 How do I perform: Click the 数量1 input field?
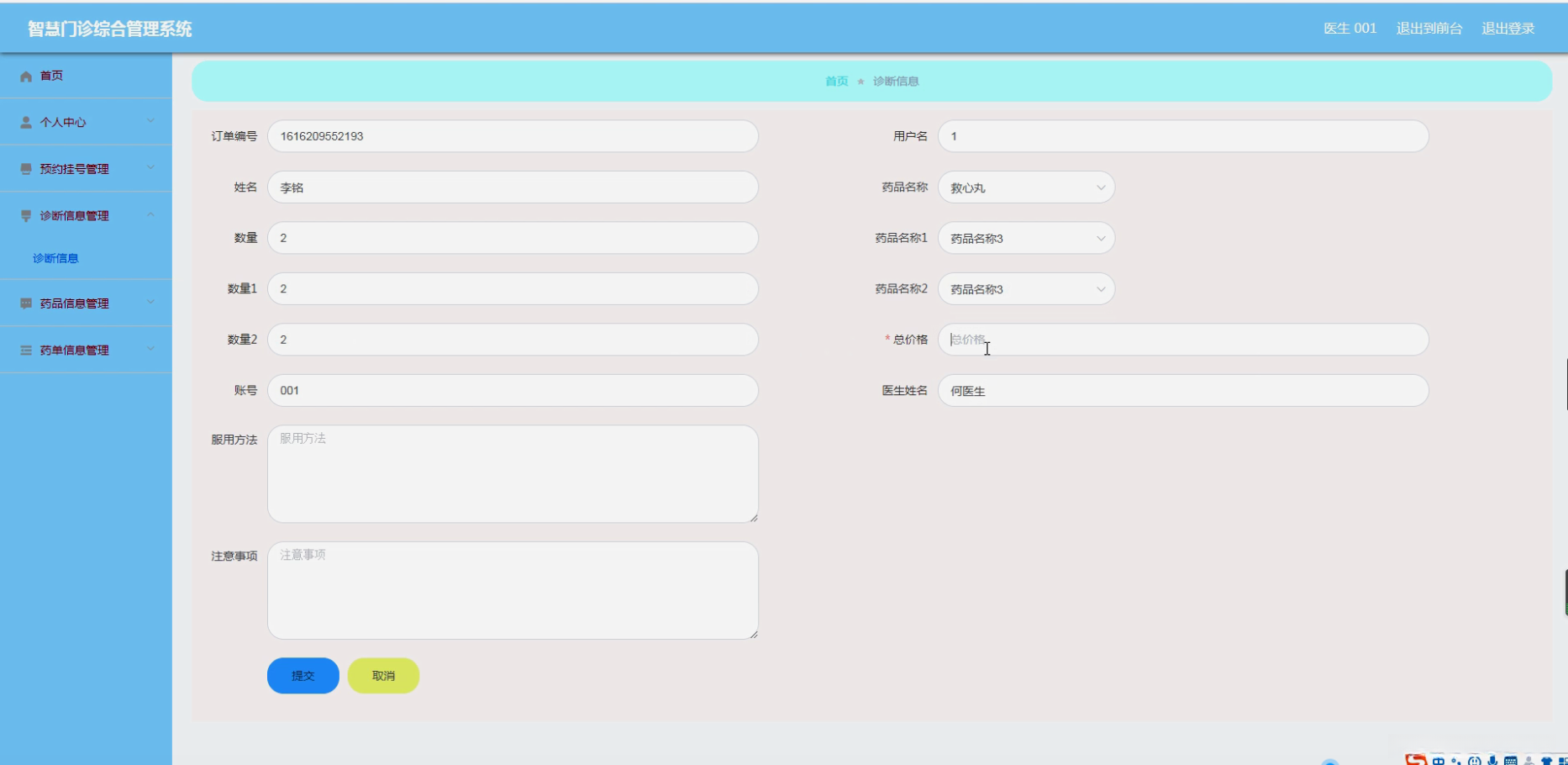tap(513, 289)
